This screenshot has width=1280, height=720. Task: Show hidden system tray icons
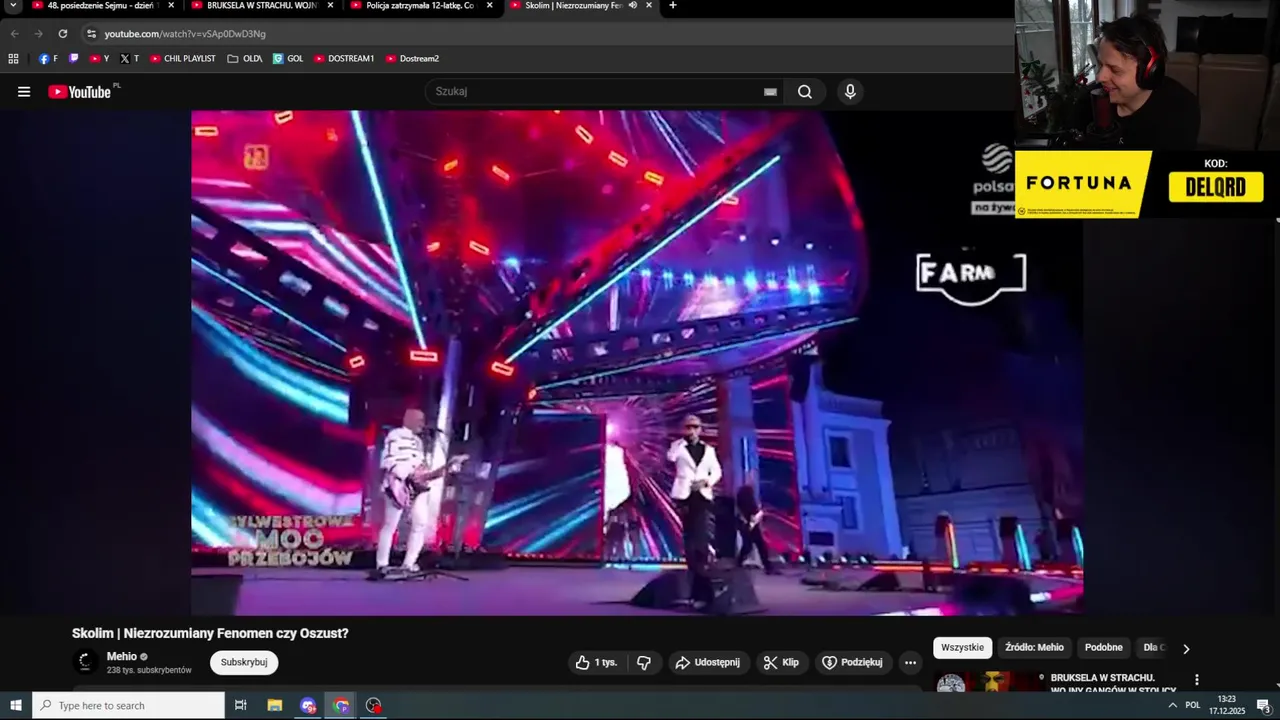pos(1172,705)
